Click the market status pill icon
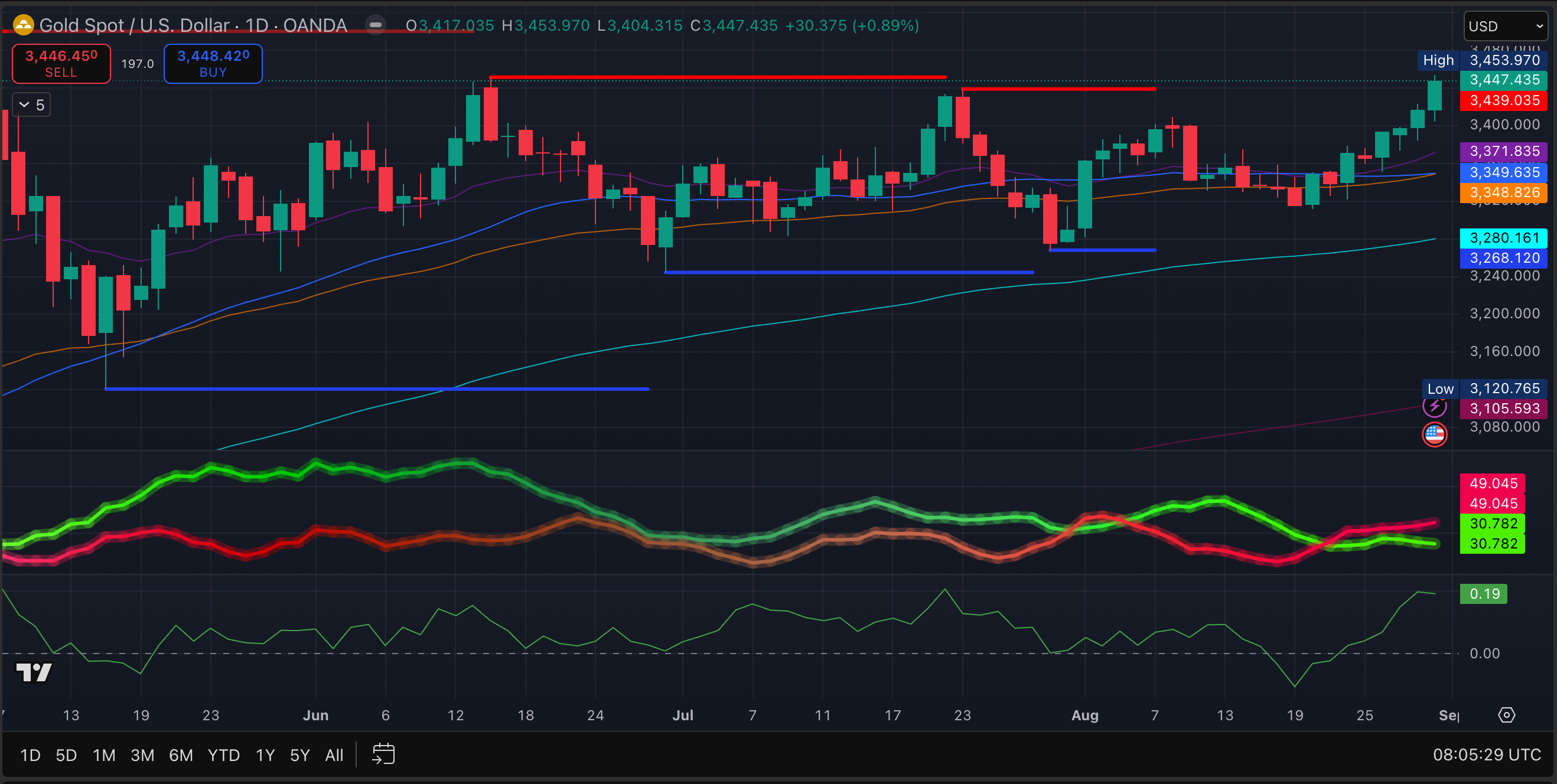This screenshot has width=1557, height=784. click(x=375, y=25)
